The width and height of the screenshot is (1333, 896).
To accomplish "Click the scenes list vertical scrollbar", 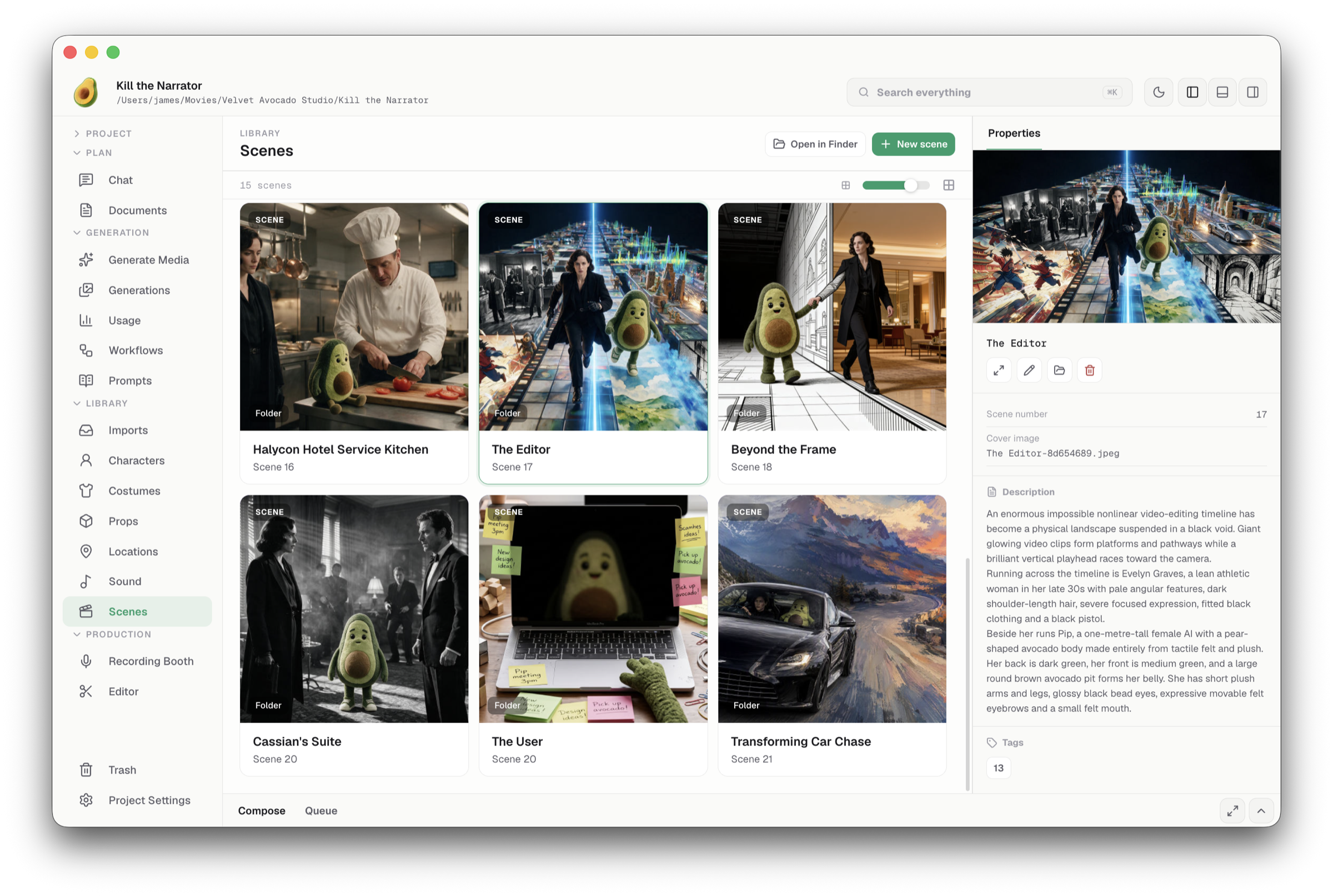I will click(968, 674).
